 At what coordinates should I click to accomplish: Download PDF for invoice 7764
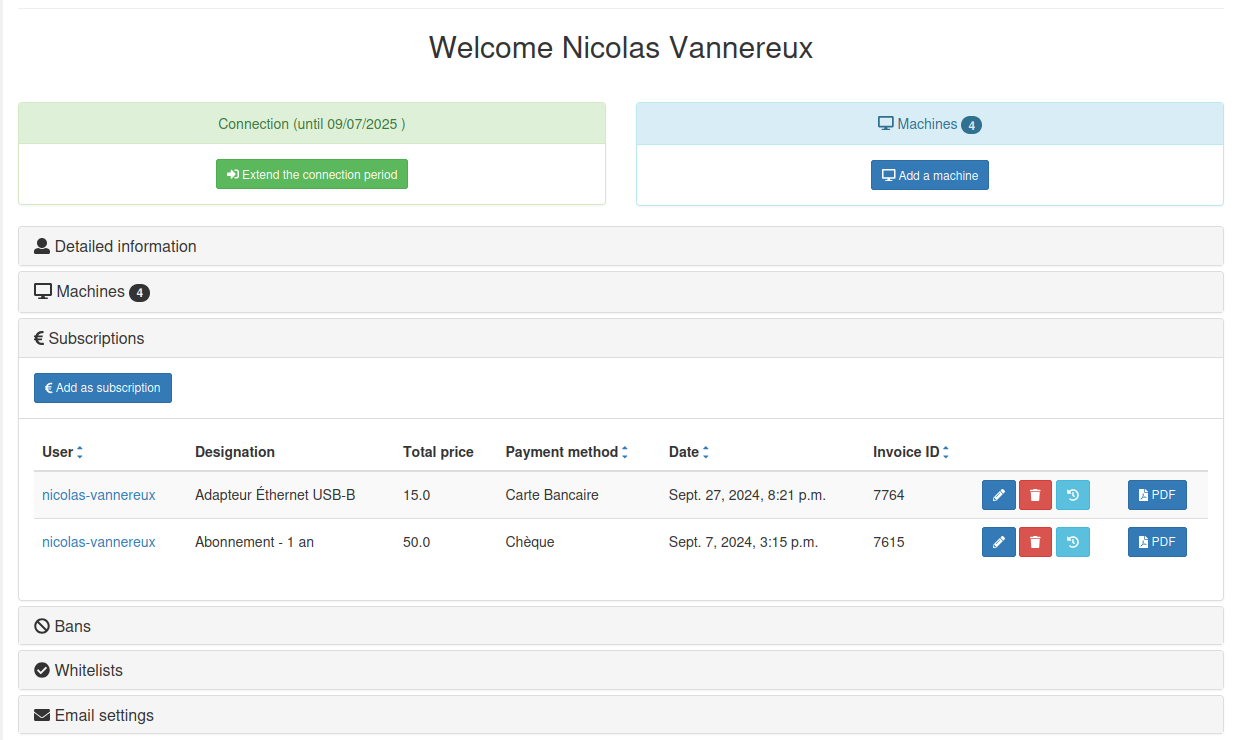pos(1156,495)
